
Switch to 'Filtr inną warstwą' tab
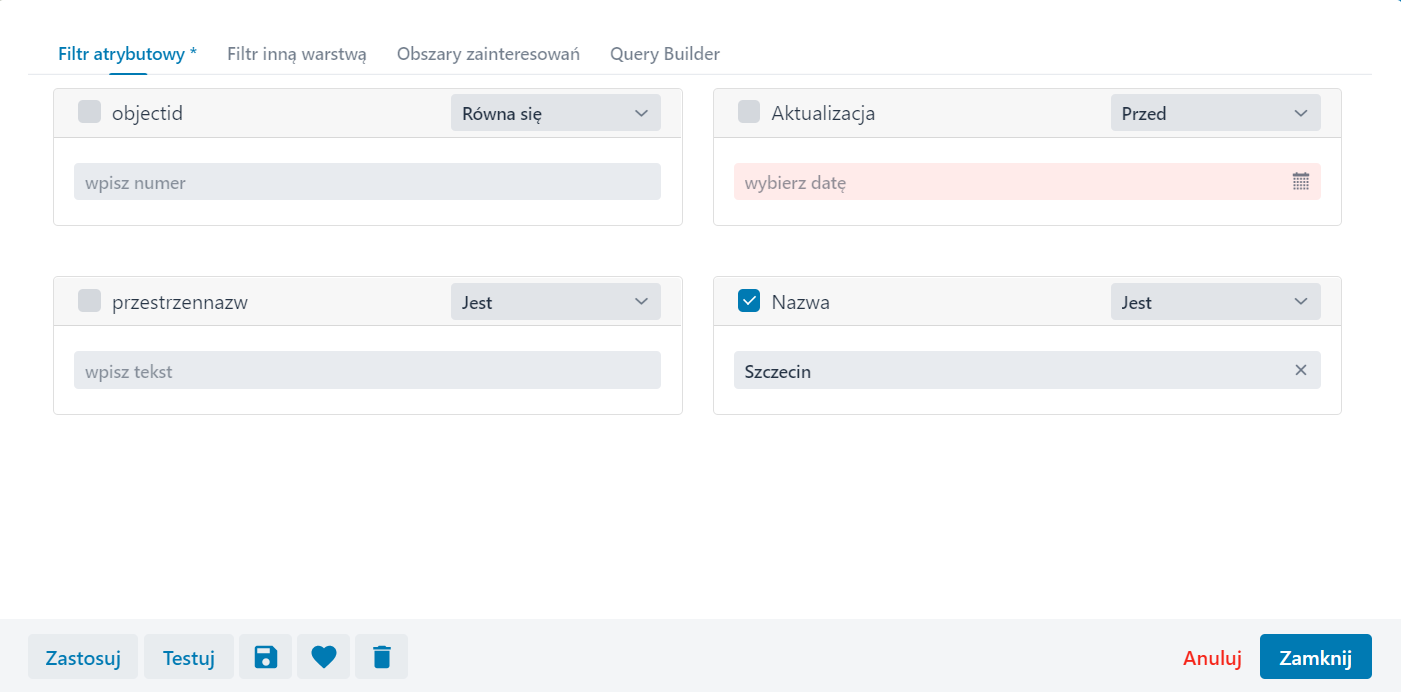point(296,54)
